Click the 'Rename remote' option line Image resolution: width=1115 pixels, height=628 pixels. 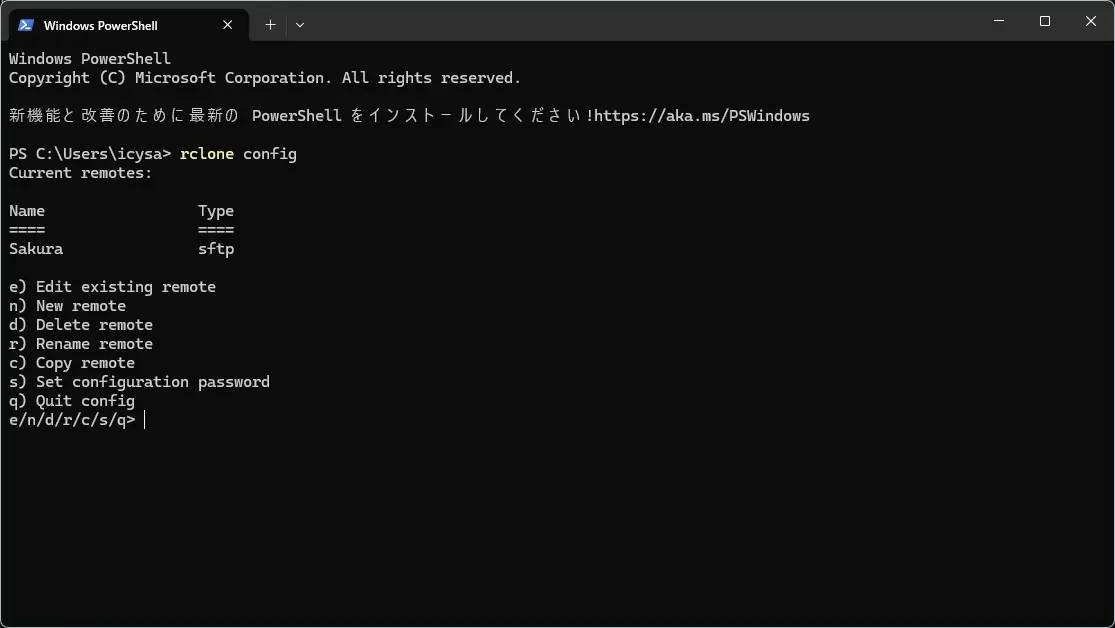coord(81,344)
